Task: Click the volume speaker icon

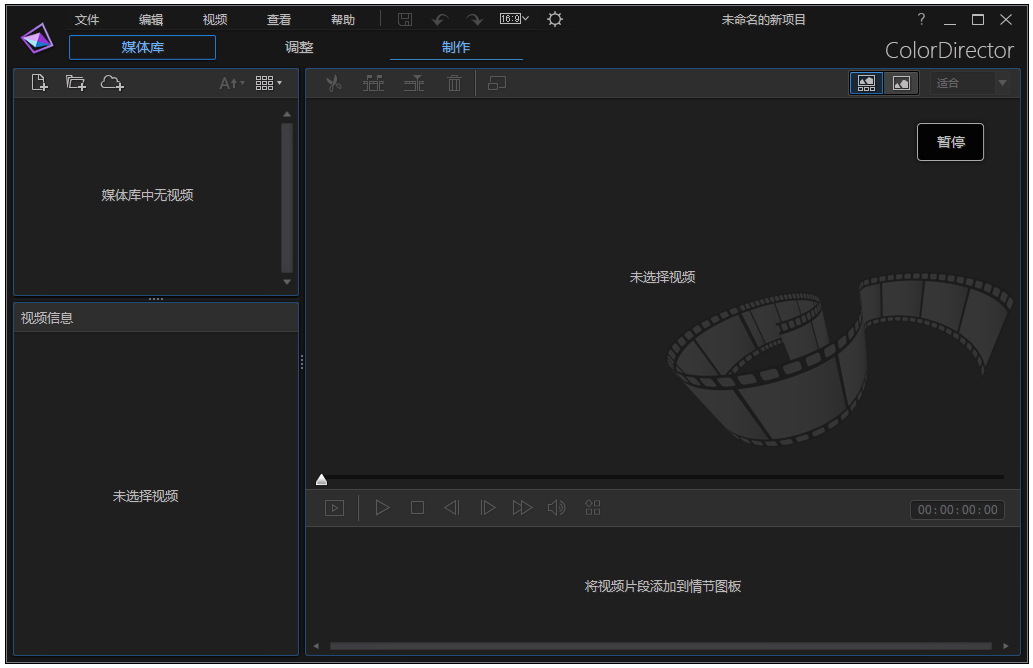Action: point(557,508)
